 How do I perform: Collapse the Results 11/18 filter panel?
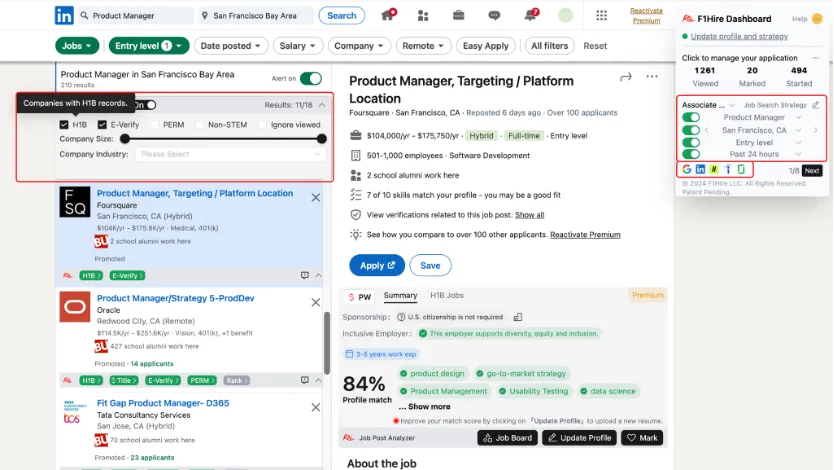coord(322,105)
